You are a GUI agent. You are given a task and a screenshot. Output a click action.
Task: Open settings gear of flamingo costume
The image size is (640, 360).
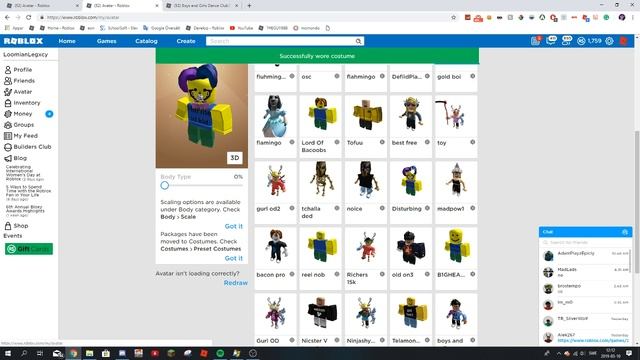(x=292, y=142)
